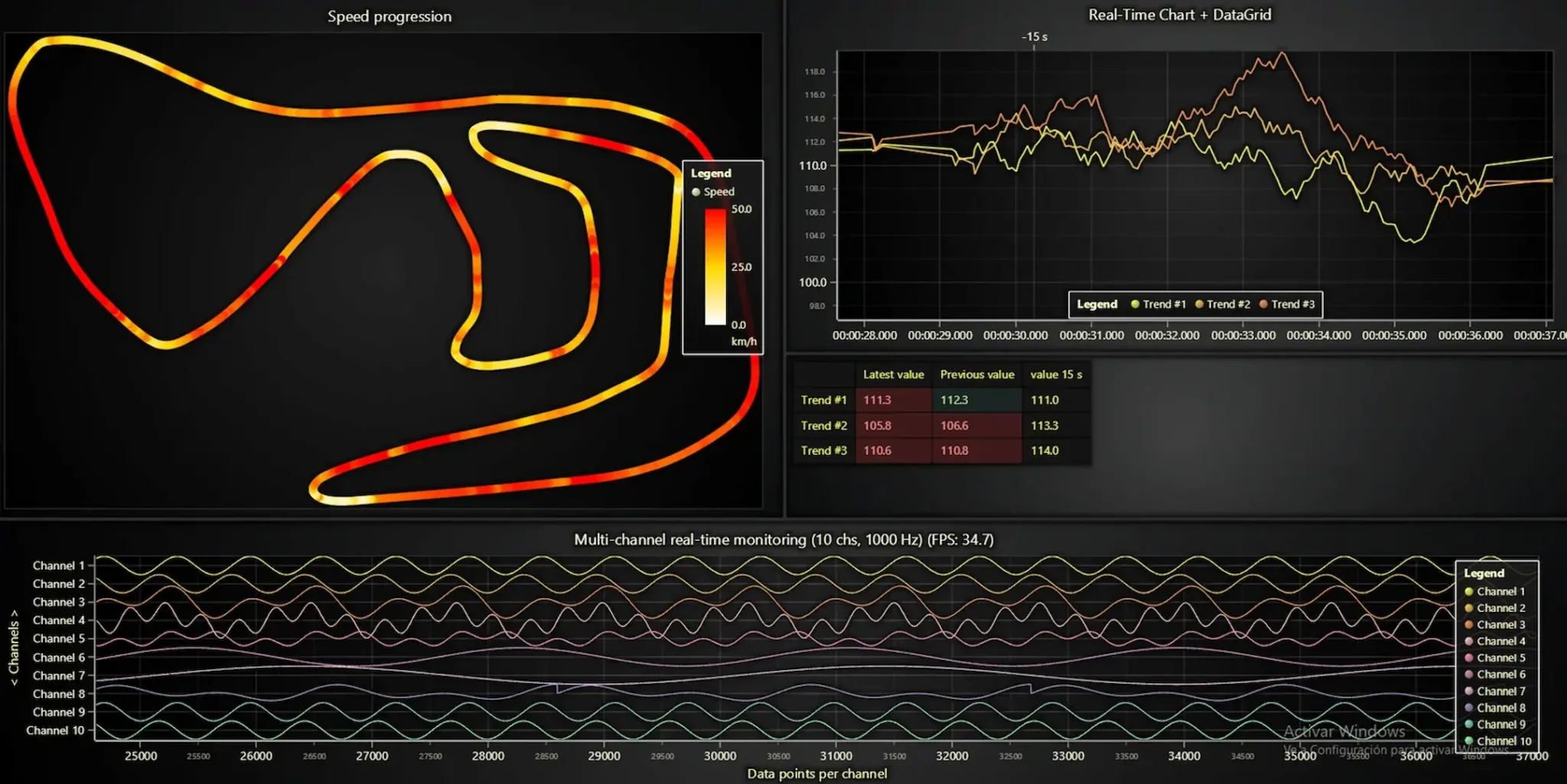Toggle Channel 7 in legend box
1567x784 pixels.
pyautogui.click(x=1494, y=691)
